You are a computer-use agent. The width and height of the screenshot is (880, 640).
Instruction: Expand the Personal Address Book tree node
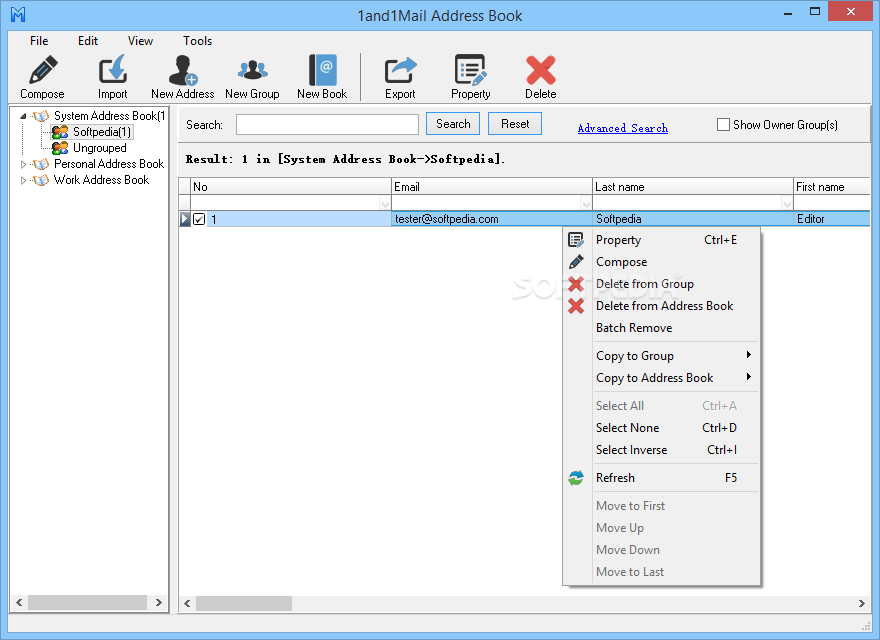23,164
